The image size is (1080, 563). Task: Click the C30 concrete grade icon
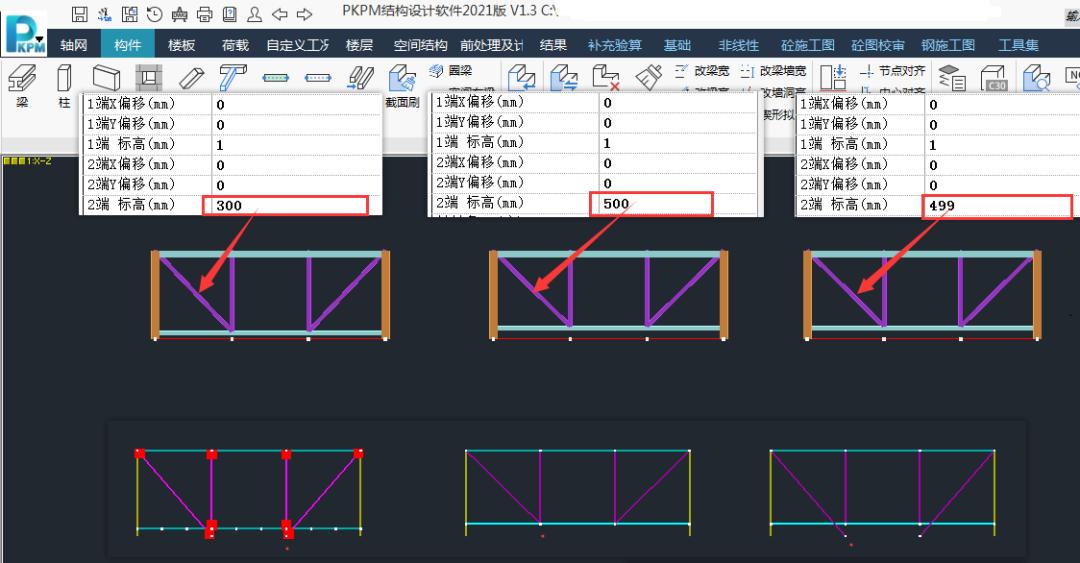[x=994, y=78]
